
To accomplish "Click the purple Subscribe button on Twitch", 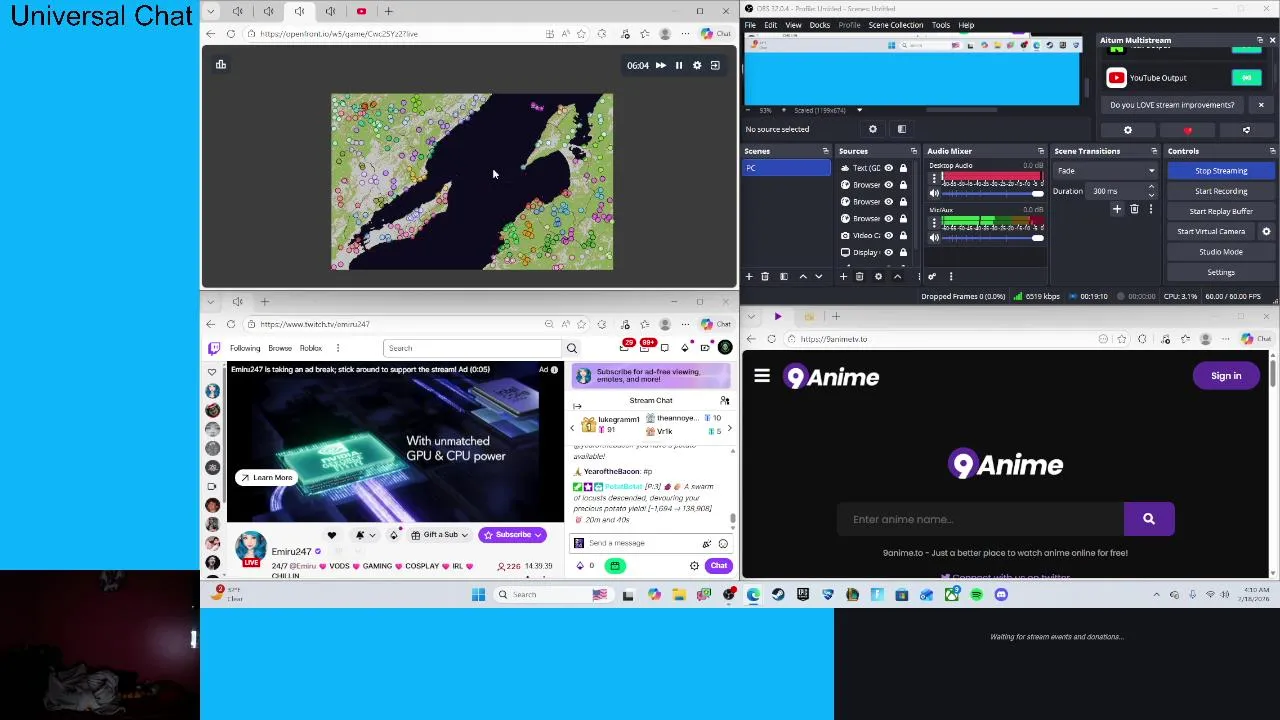I will [512, 535].
